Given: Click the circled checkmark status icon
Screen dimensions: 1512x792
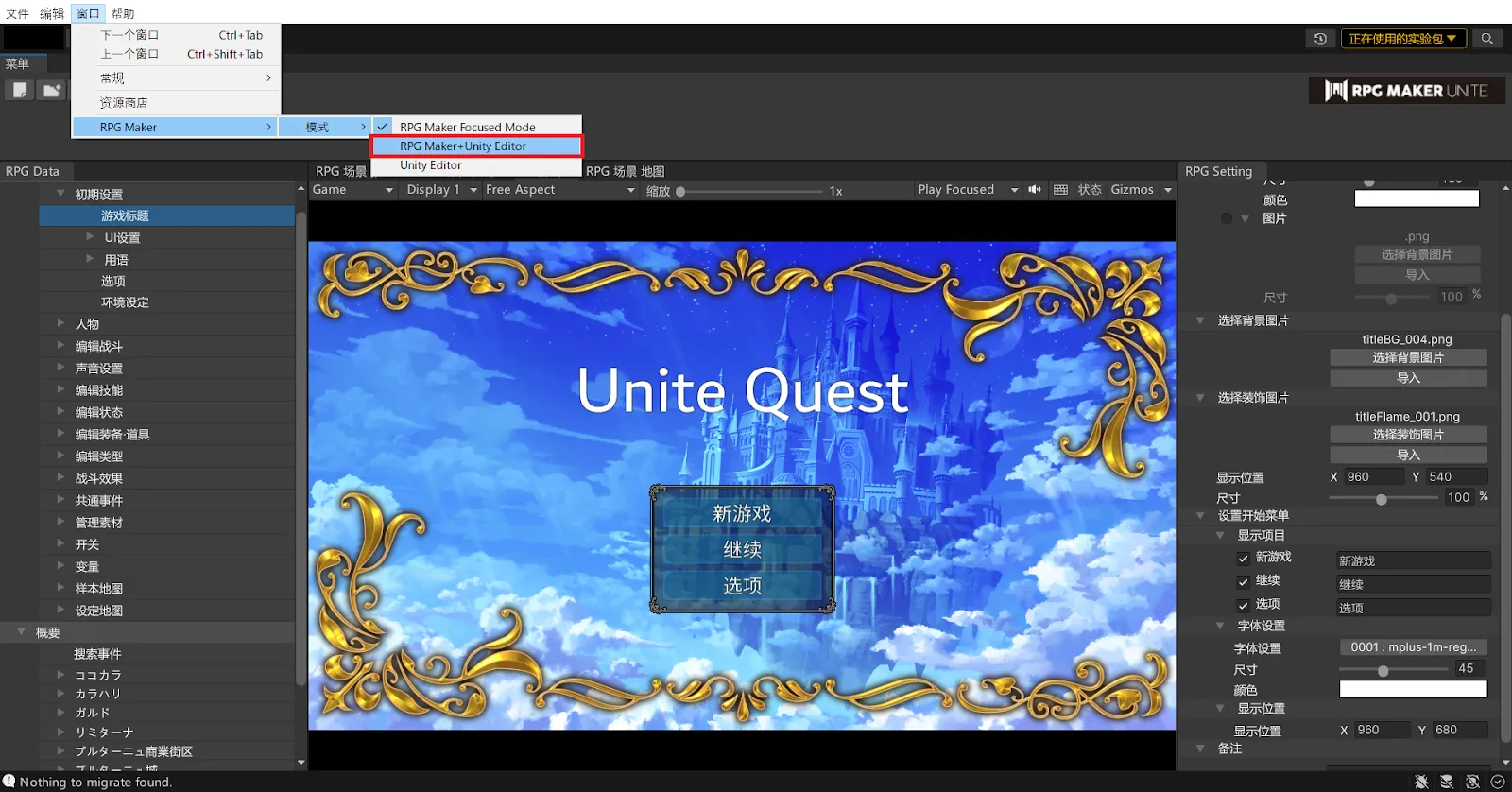Looking at the screenshot, I should pyautogui.click(x=1497, y=782).
